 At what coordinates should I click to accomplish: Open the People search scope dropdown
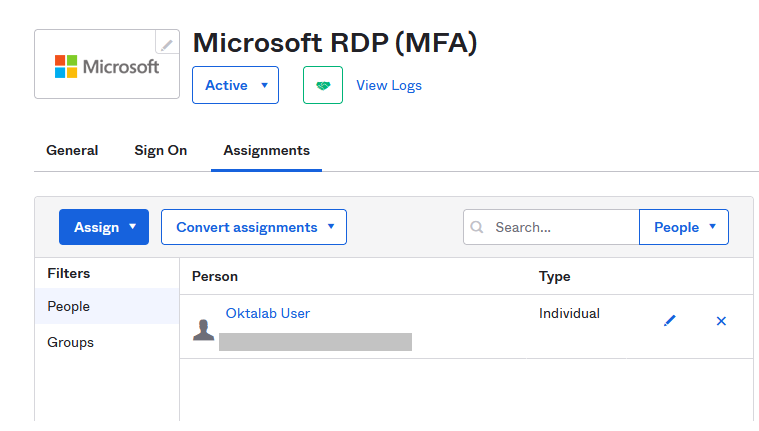pyautogui.click(x=683, y=227)
